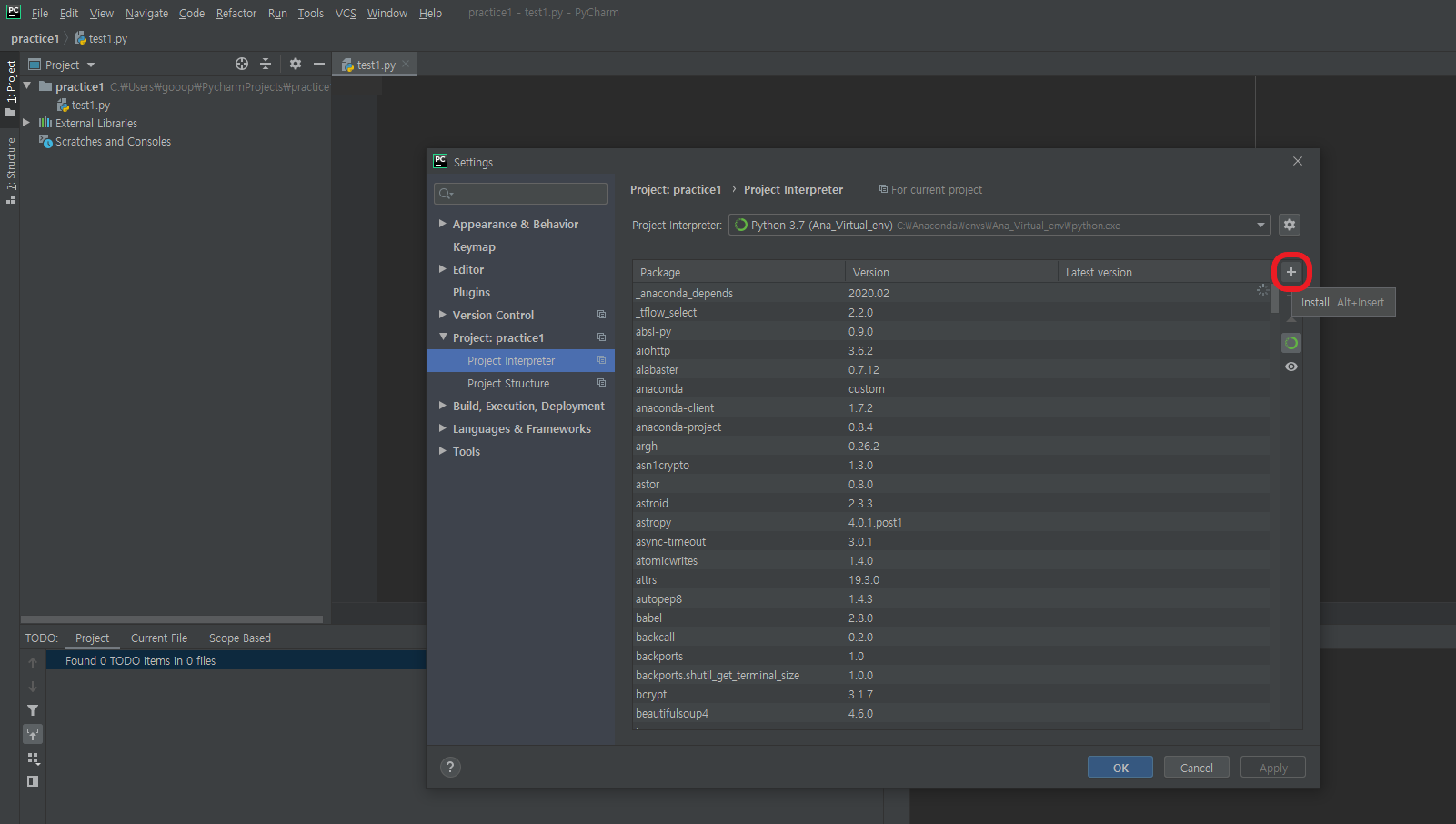Image resolution: width=1456 pixels, height=824 pixels.
Task: Click the Version column header
Action: [x=951, y=272]
